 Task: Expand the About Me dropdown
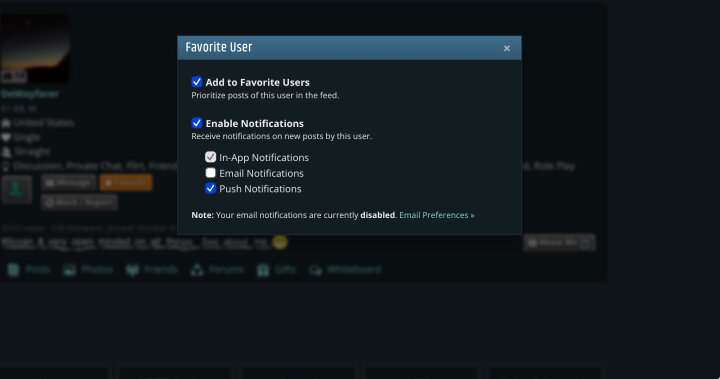point(559,243)
